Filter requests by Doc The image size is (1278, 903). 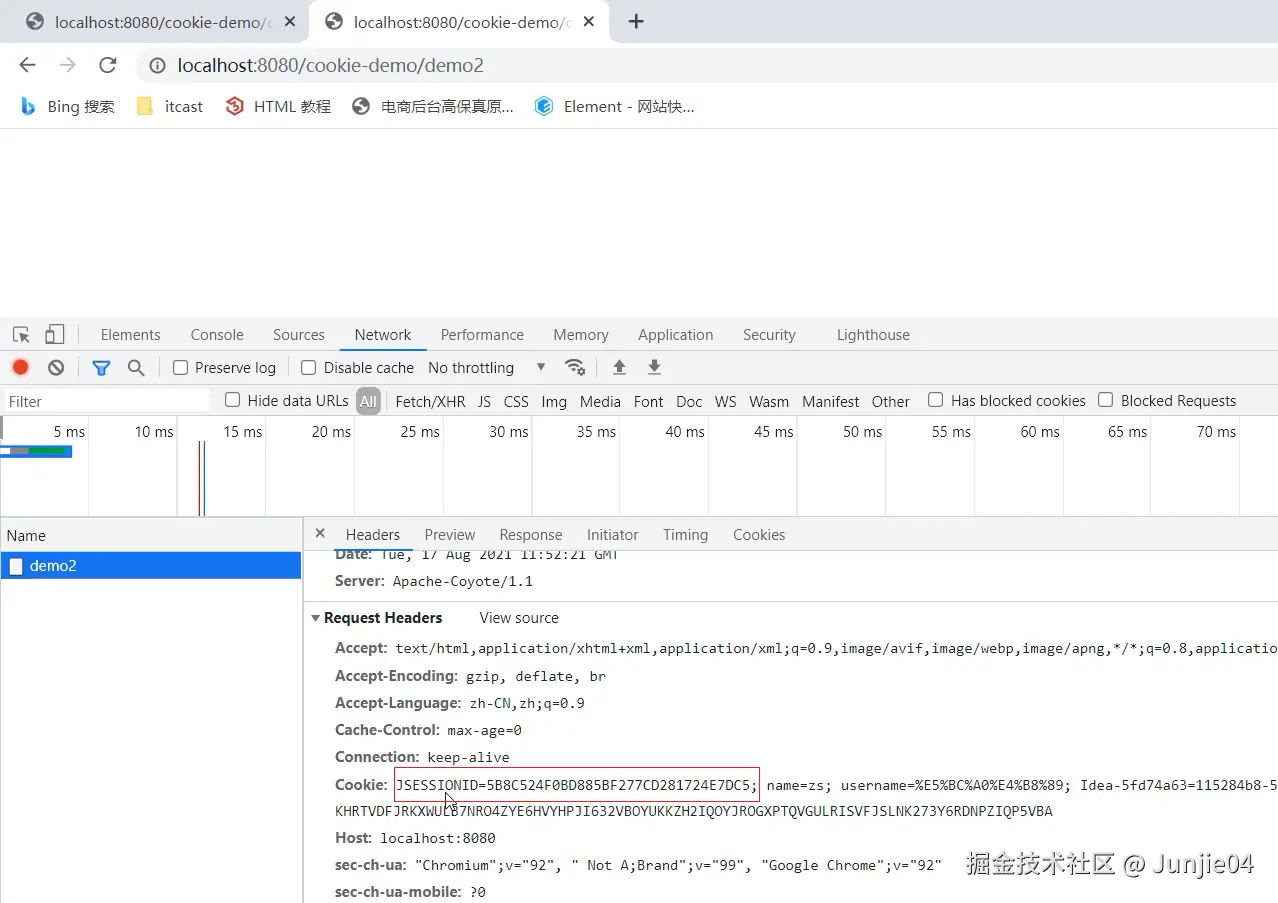[x=689, y=401]
